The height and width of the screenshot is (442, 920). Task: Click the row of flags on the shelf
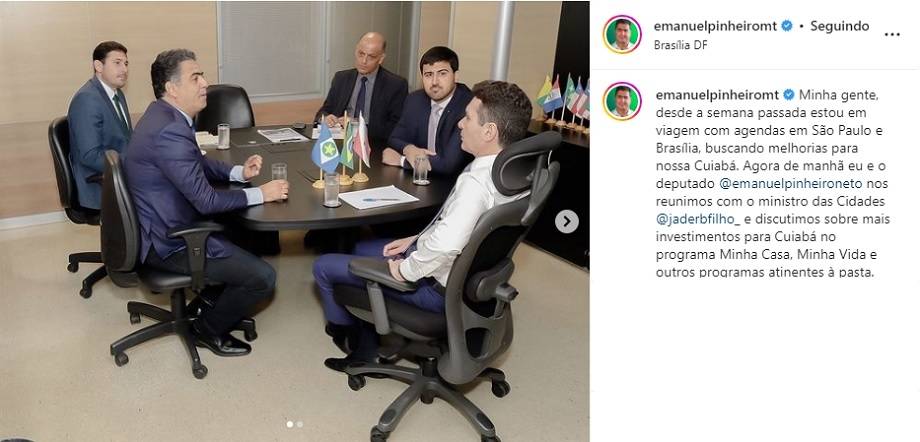(563, 100)
